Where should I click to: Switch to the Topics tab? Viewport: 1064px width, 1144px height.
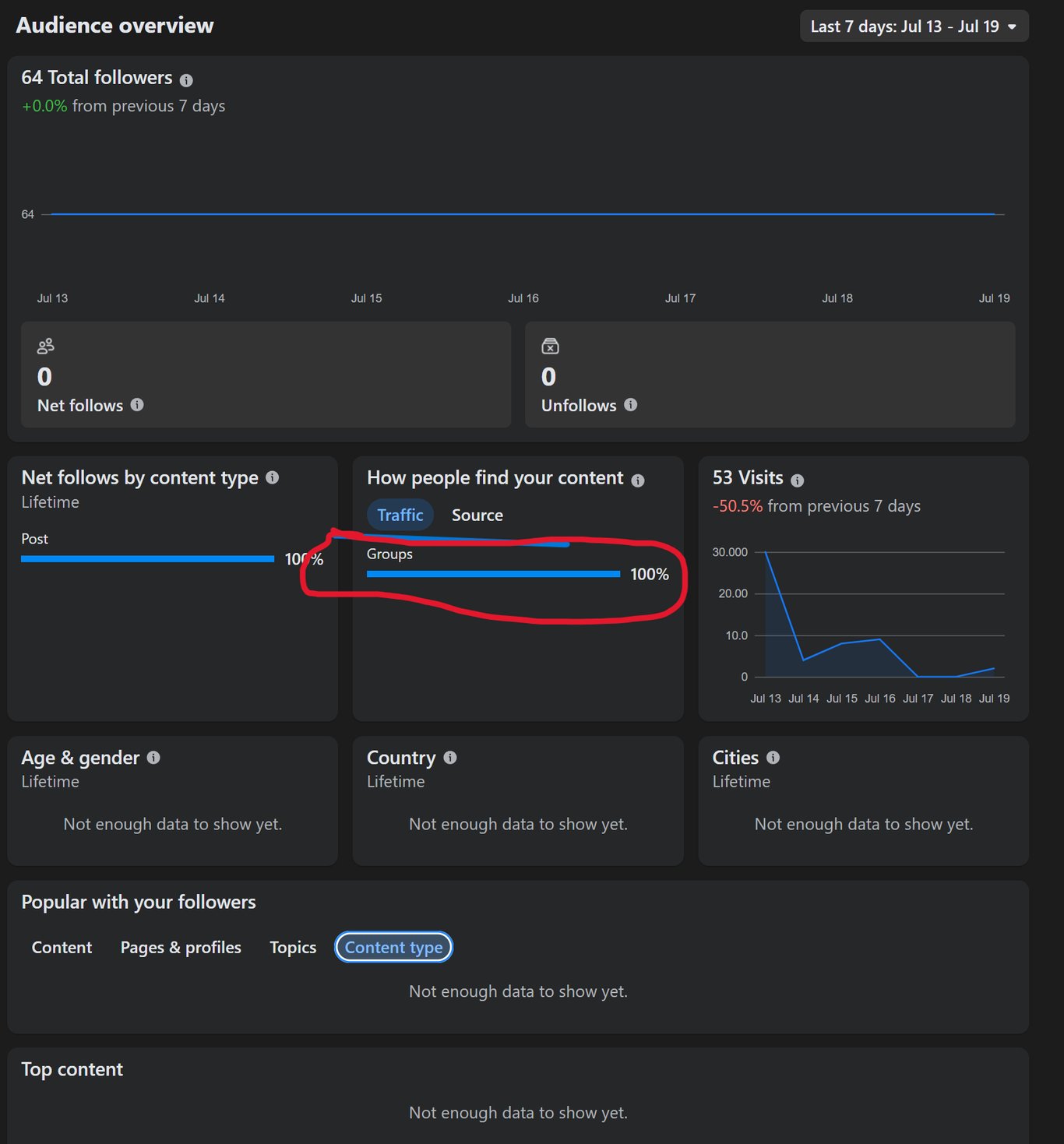click(293, 947)
